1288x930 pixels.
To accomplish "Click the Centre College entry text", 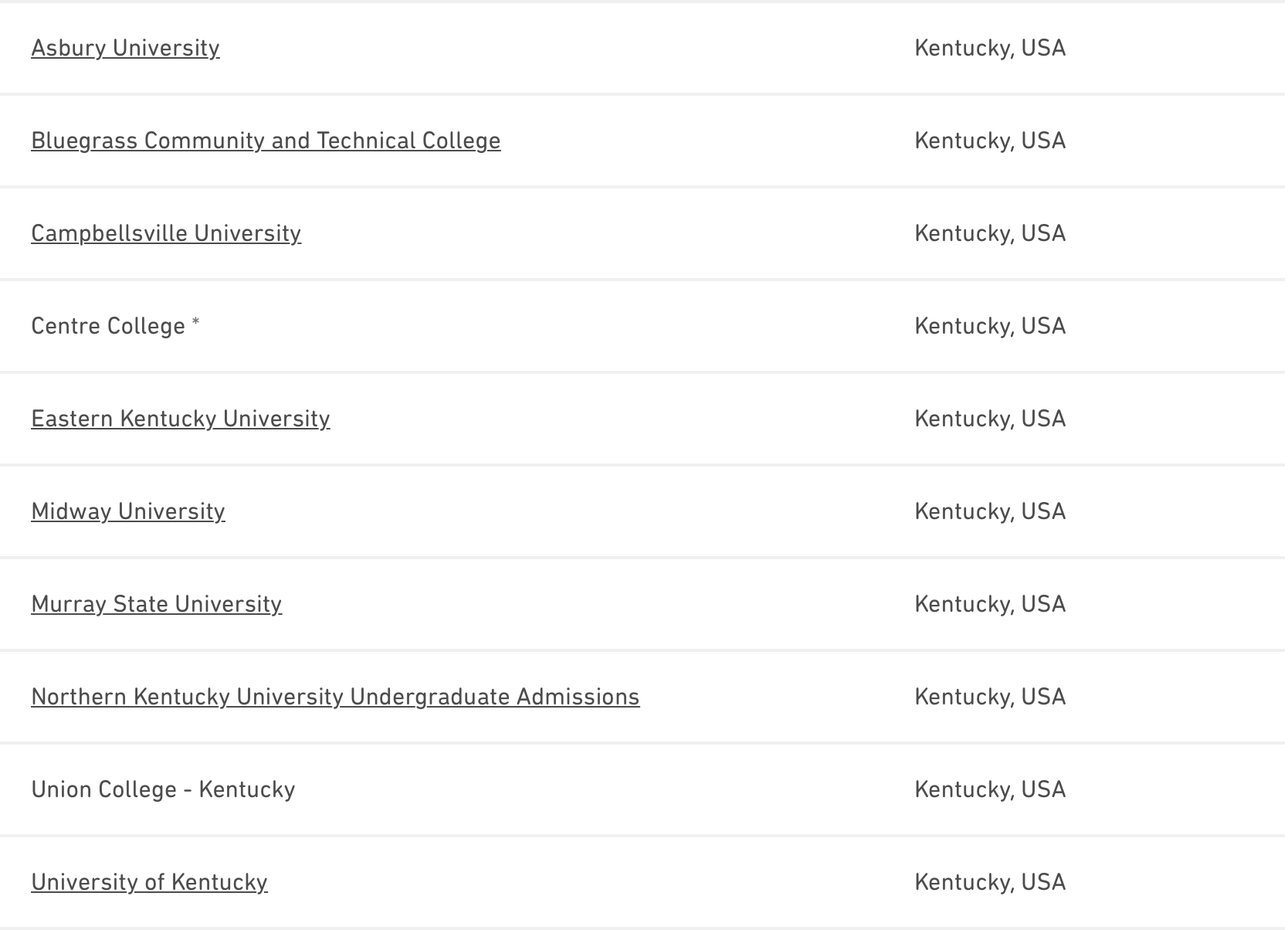I will point(108,326).
